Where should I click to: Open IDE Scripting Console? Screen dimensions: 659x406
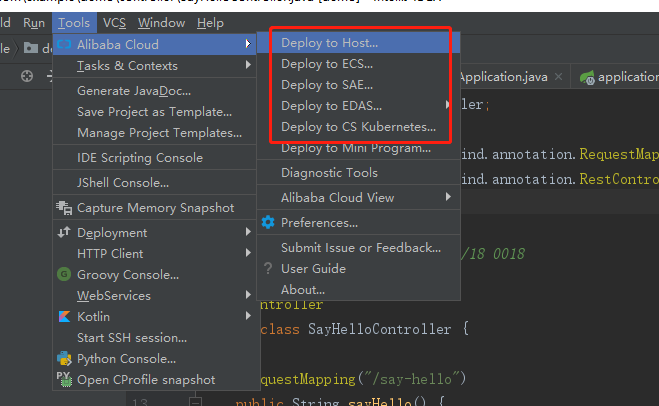[155, 158]
